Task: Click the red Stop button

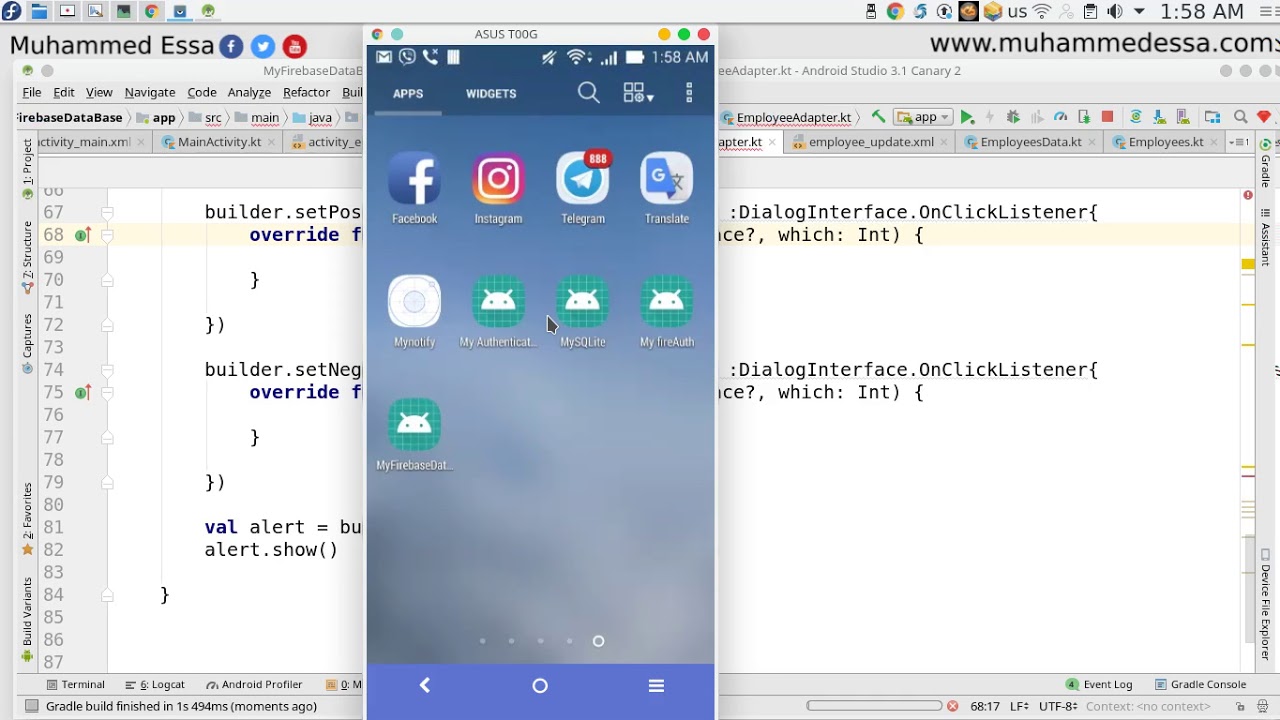Action: point(1107,117)
